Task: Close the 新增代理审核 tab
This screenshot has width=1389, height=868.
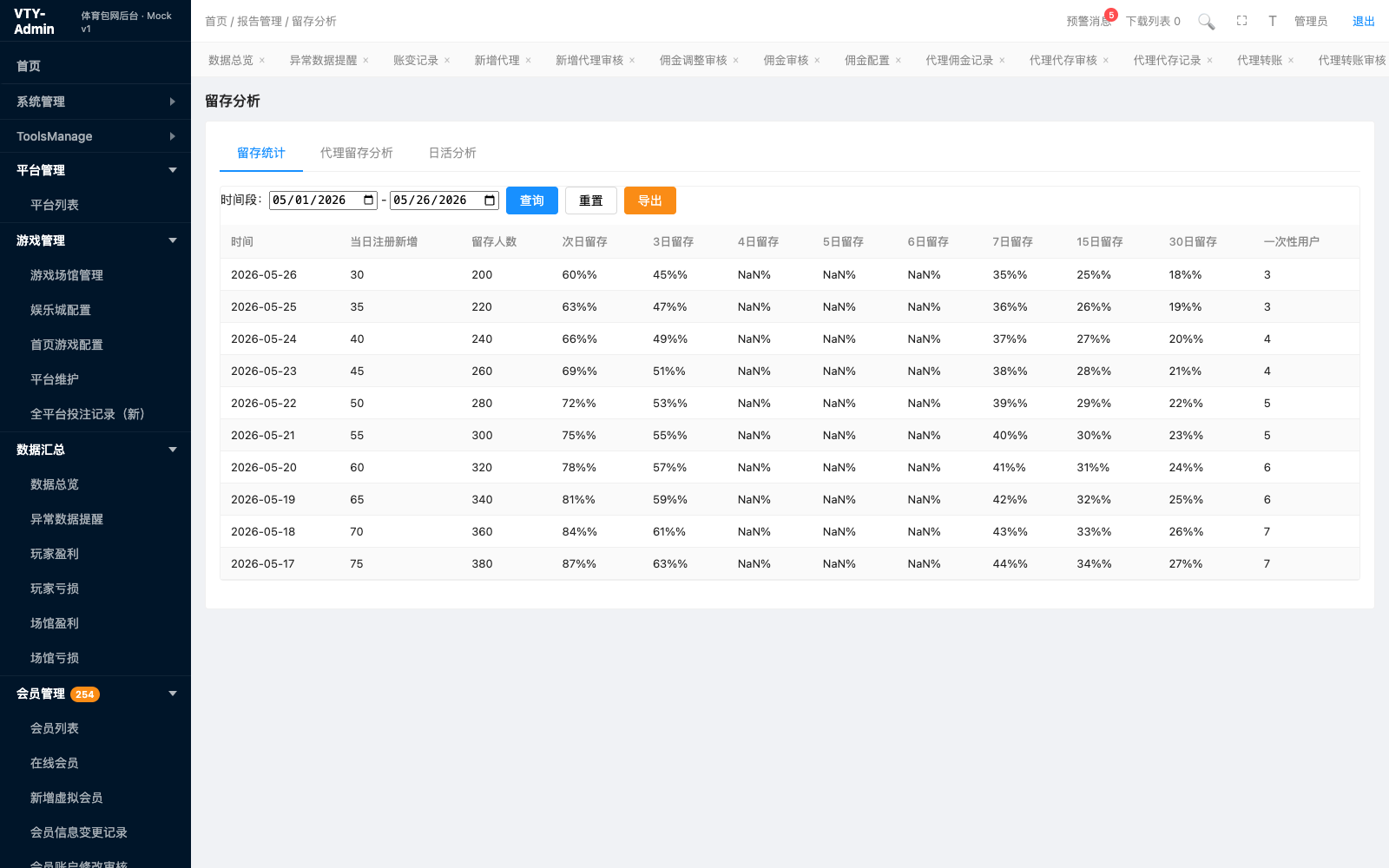Action: pyautogui.click(x=632, y=61)
